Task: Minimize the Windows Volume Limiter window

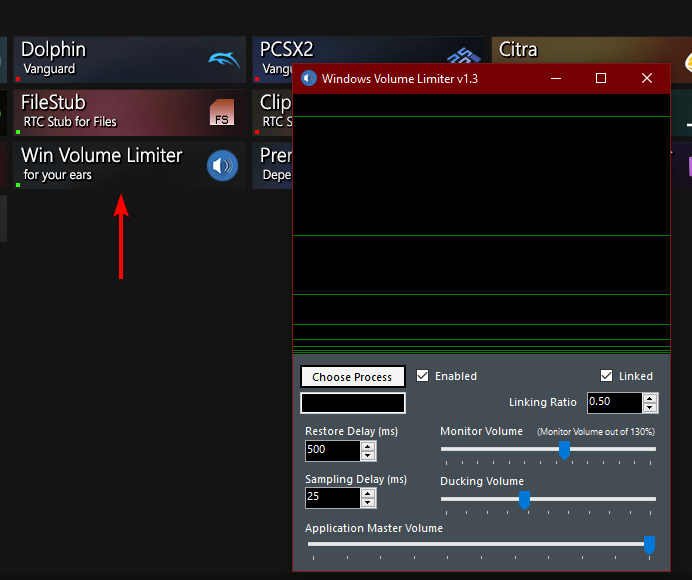Action: [x=556, y=79]
